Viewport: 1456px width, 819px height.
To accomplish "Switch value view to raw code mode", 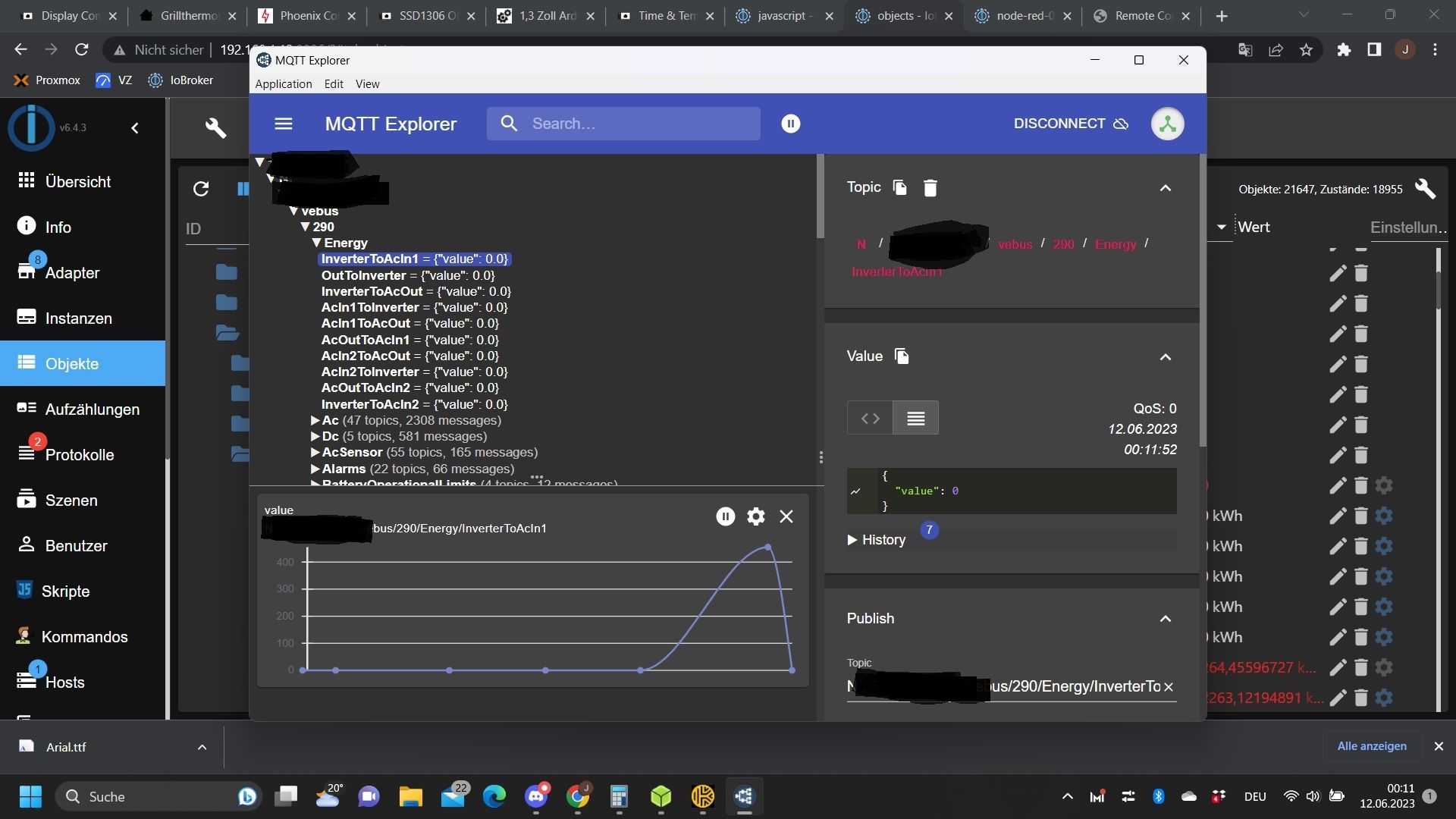I will click(x=870, y=418).
